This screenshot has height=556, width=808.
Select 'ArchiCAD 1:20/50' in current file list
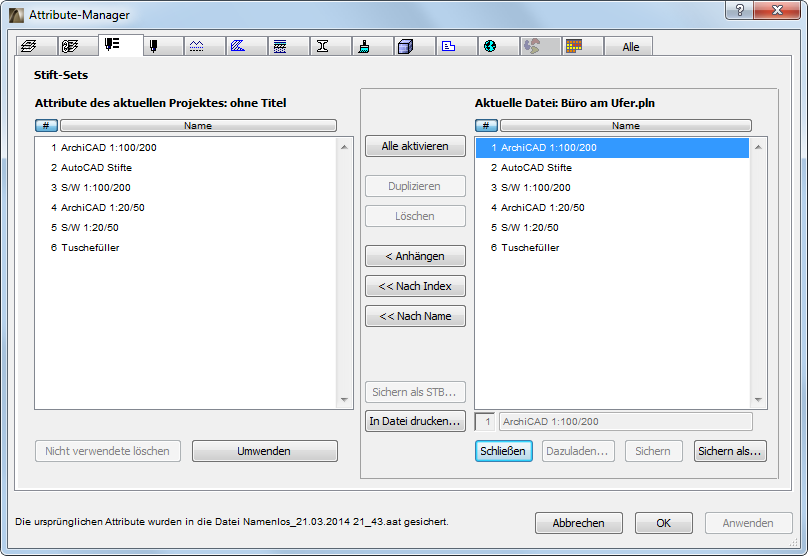612,208
